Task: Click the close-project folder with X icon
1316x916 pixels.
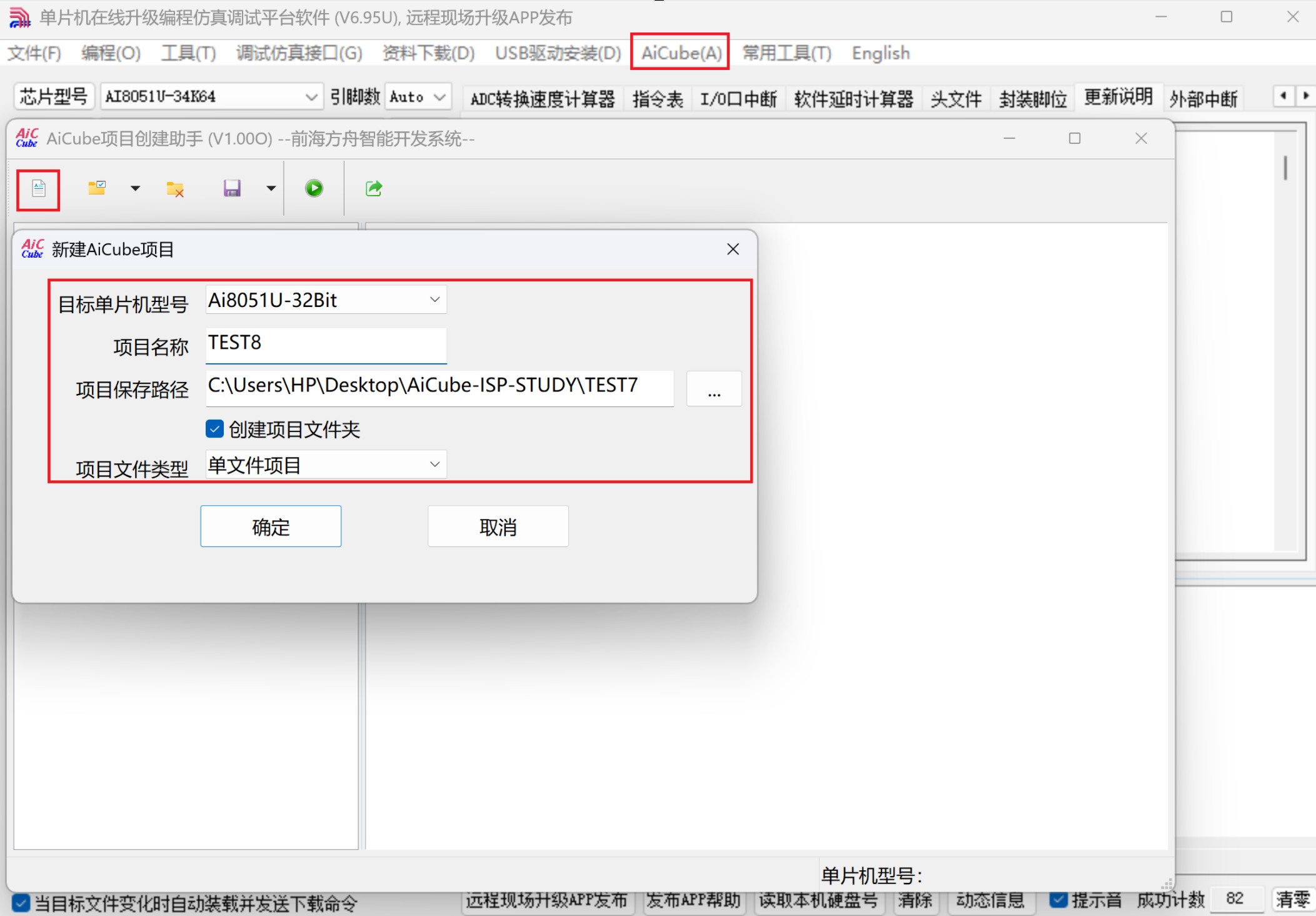Action: click(175, 189)
